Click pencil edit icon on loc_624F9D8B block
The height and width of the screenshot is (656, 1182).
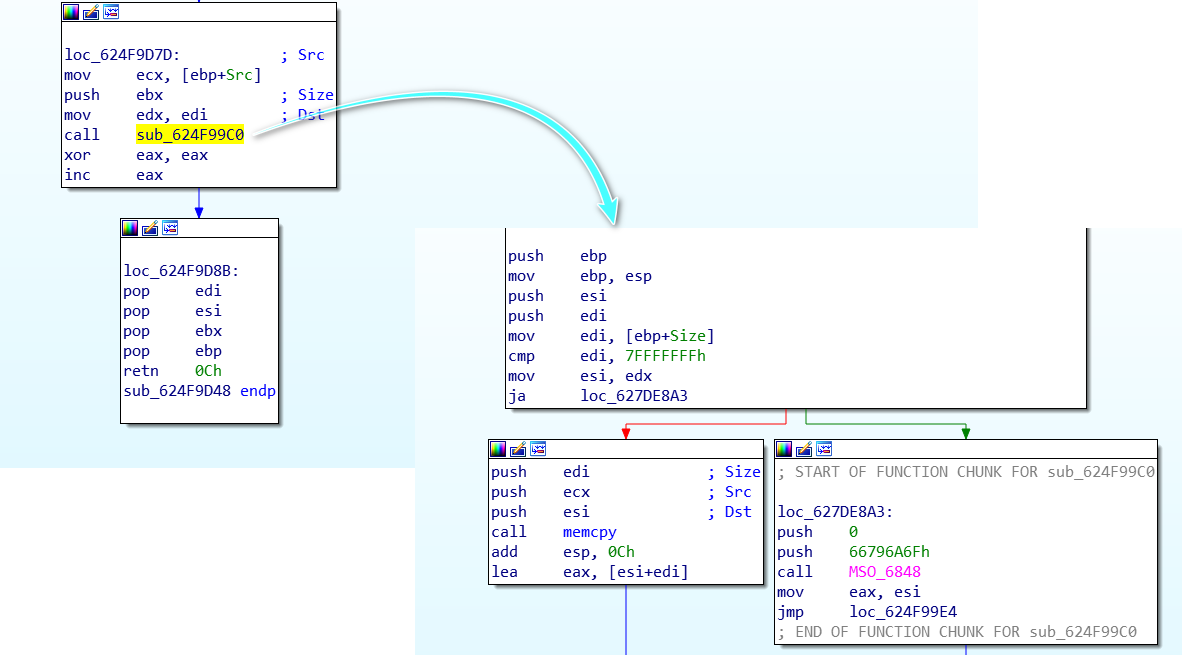150,228
